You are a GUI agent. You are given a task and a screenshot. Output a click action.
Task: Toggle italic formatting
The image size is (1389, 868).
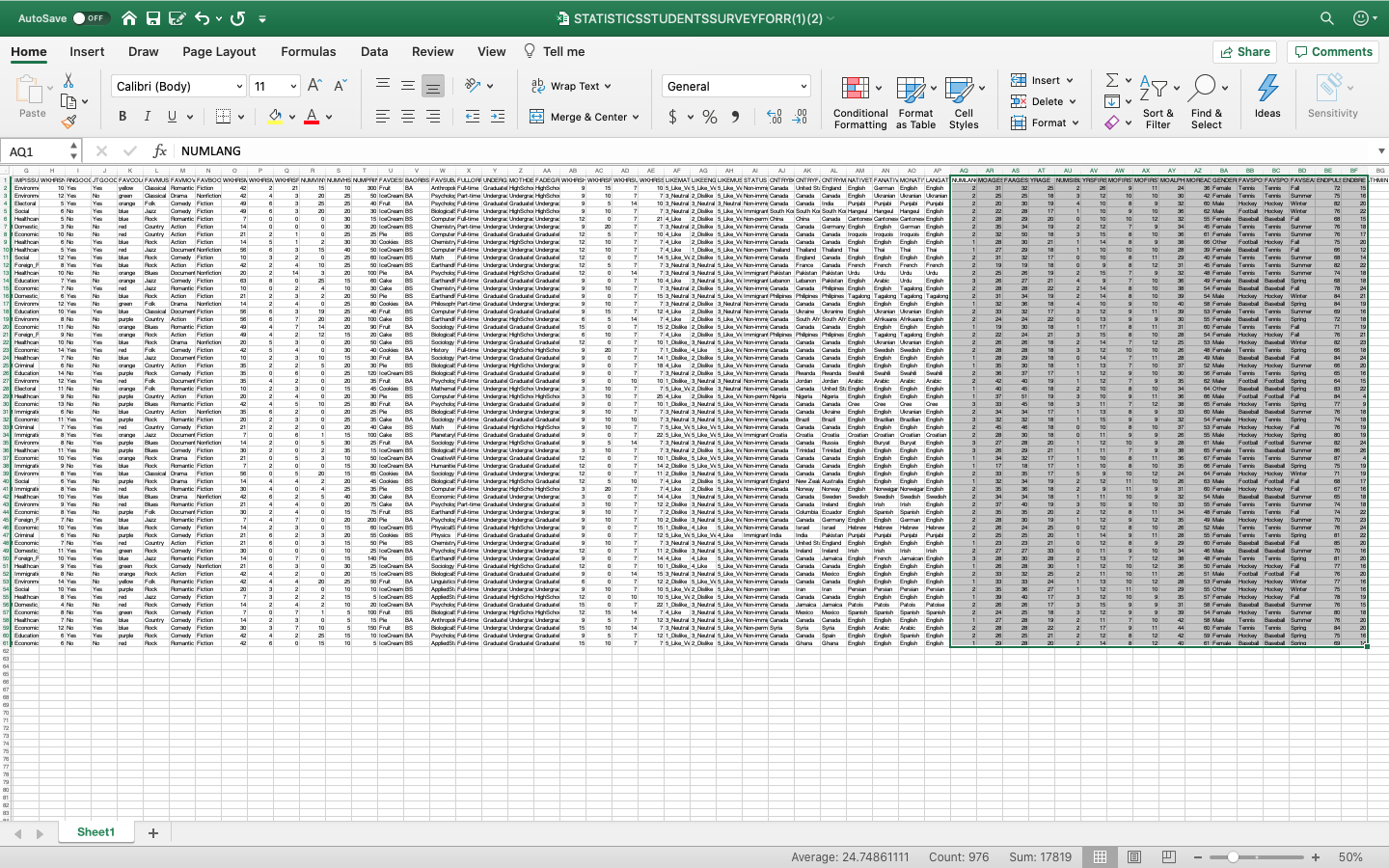tap(148, 117)
